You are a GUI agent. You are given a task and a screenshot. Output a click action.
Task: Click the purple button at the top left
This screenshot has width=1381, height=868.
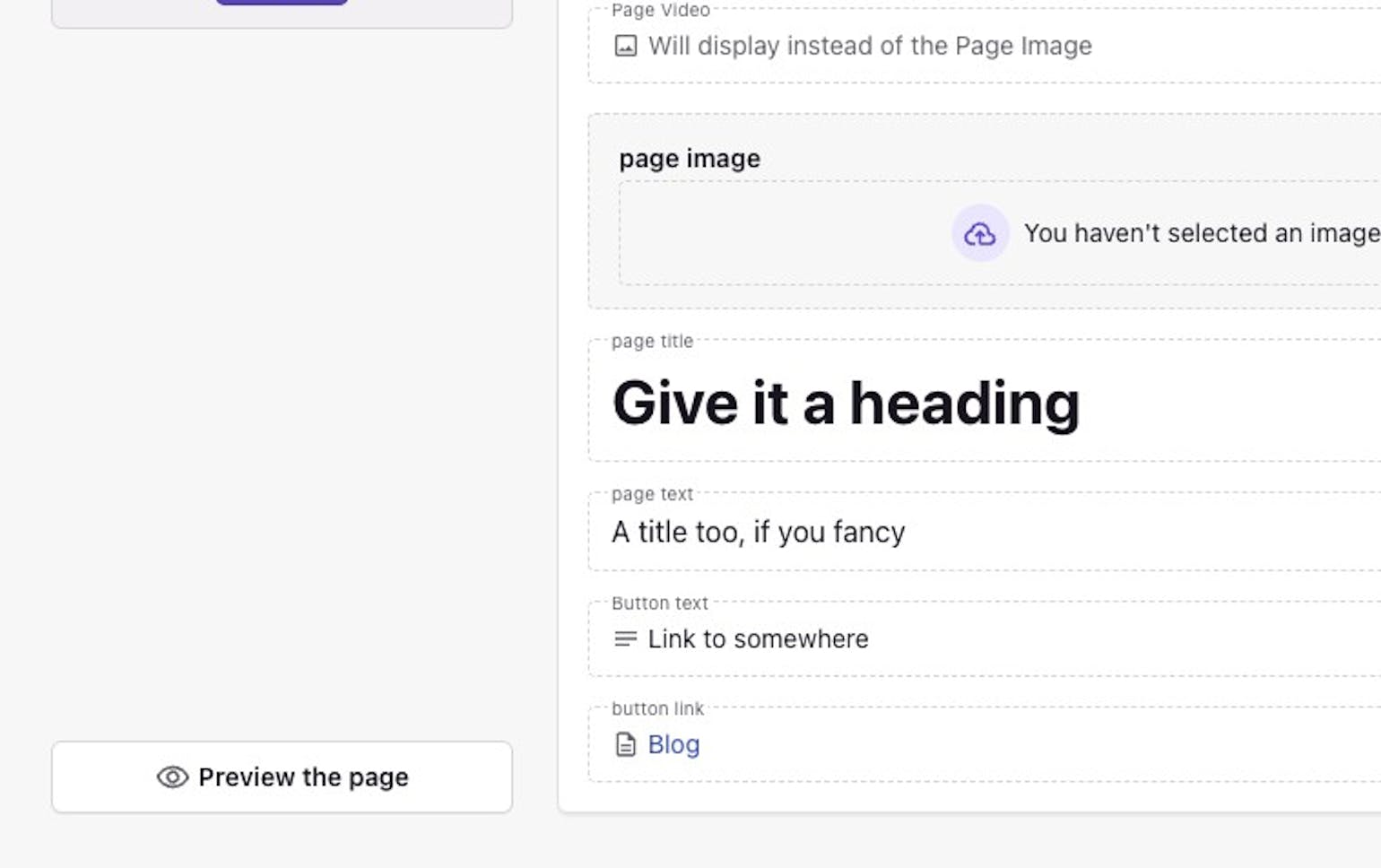[x=282, y=2]
